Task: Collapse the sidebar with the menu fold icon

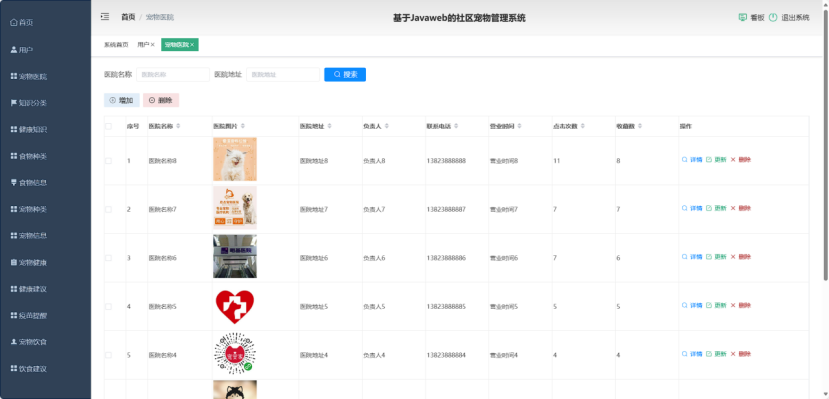Action: click(105, 17)
